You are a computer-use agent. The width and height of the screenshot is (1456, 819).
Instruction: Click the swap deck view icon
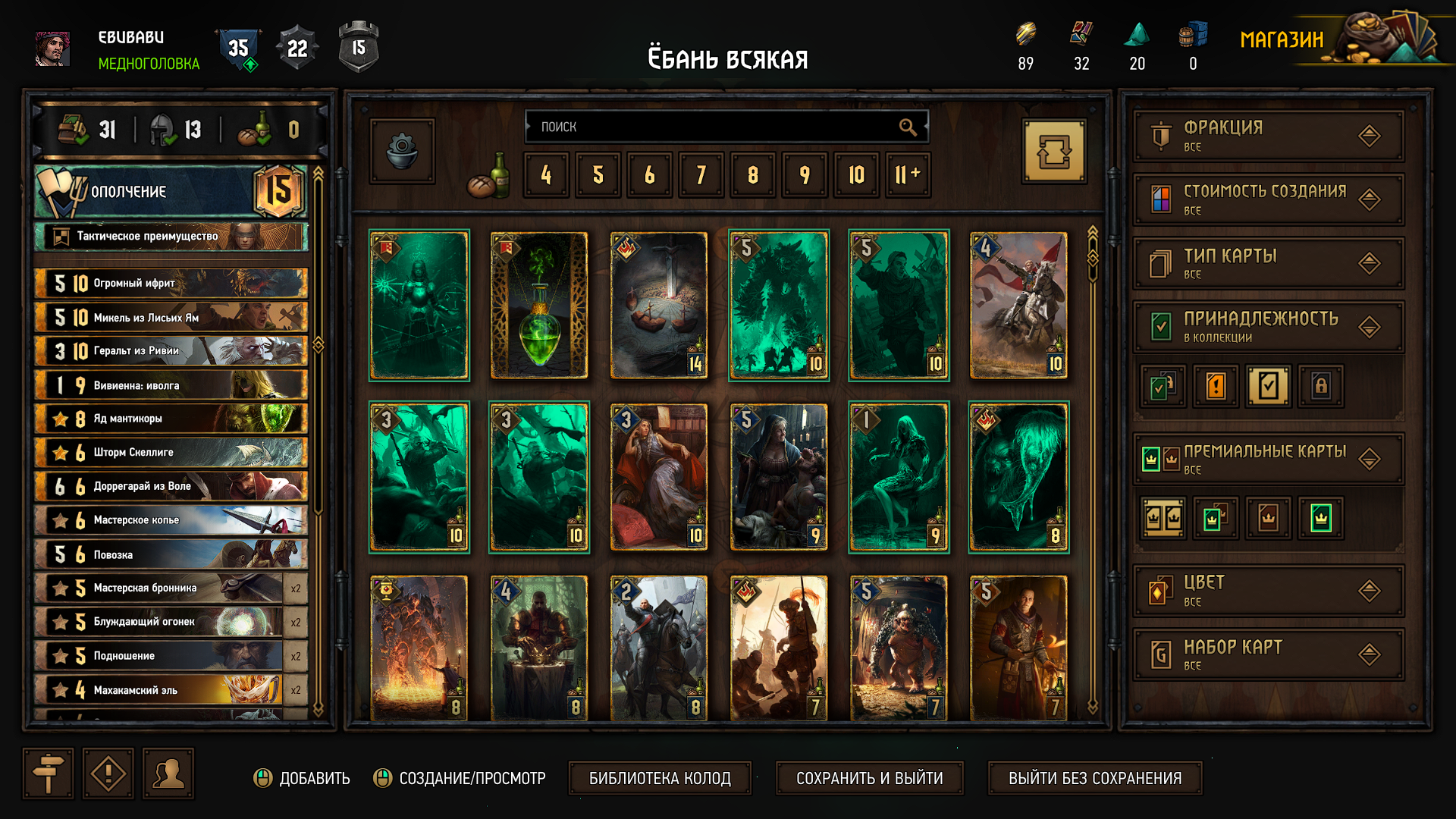(1054, 151)
